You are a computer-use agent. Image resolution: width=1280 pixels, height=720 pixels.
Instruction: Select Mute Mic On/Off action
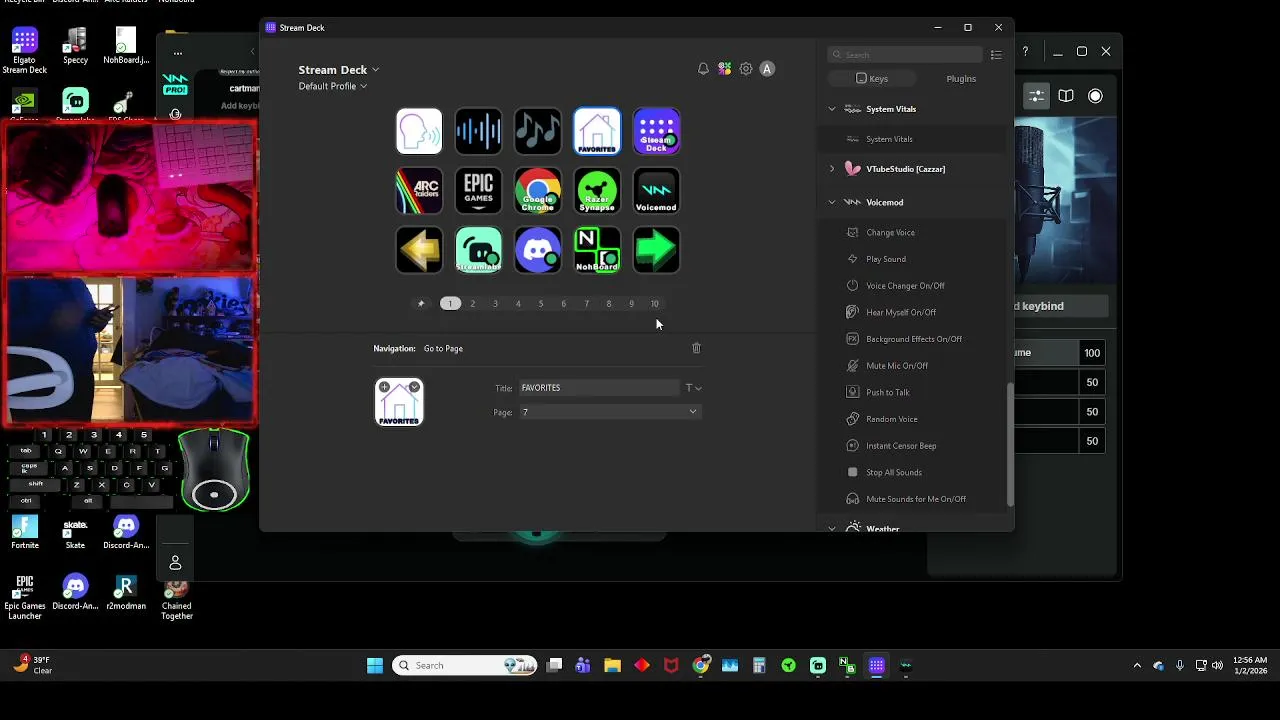[912, 366]
